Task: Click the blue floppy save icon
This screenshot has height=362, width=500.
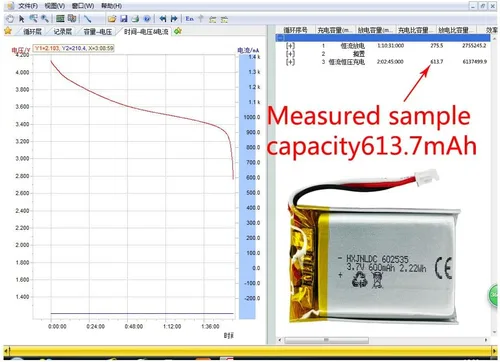Action: 124,19
